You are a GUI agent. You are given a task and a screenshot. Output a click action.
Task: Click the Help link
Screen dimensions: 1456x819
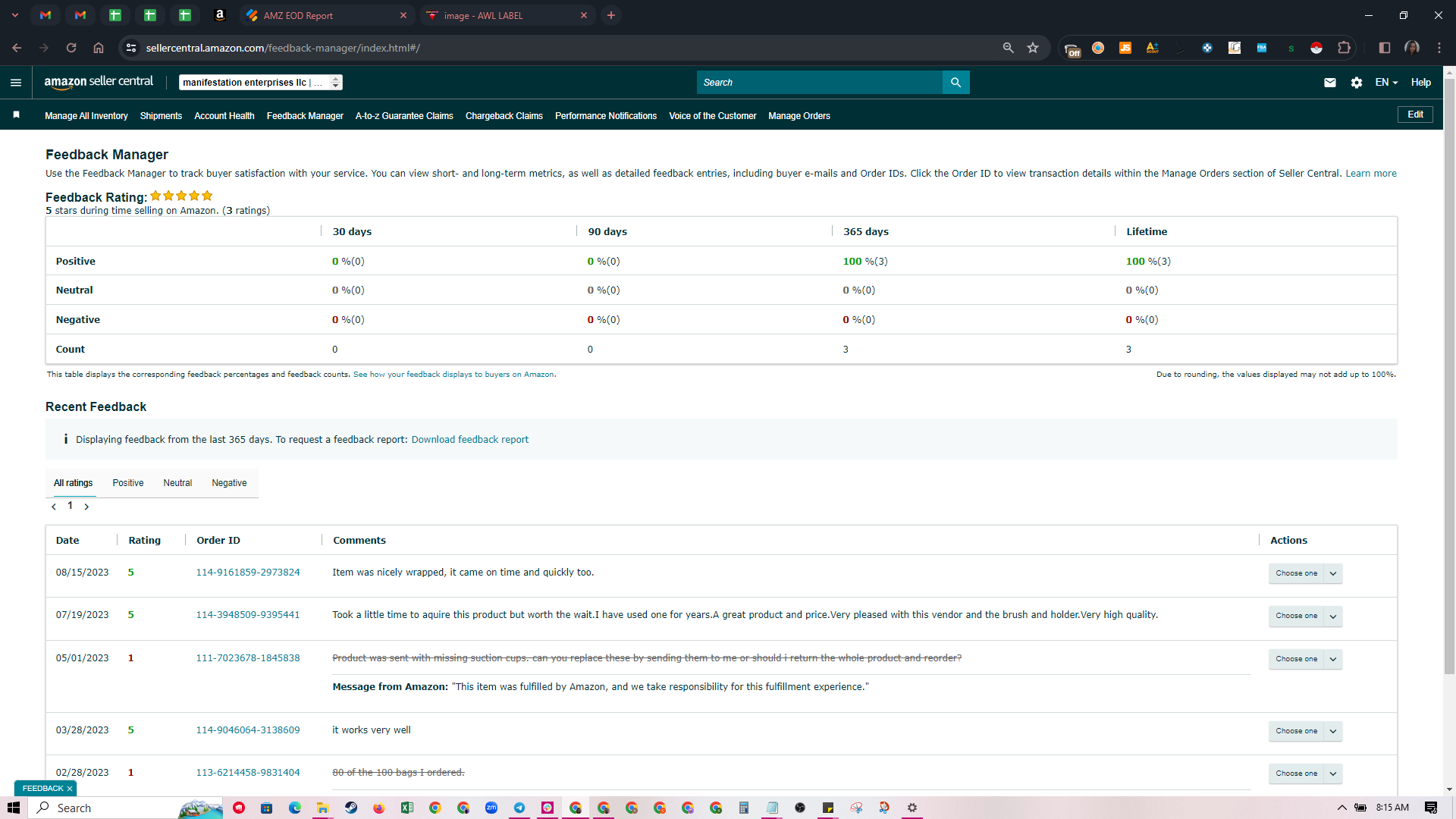click(x=1421, y=83)
